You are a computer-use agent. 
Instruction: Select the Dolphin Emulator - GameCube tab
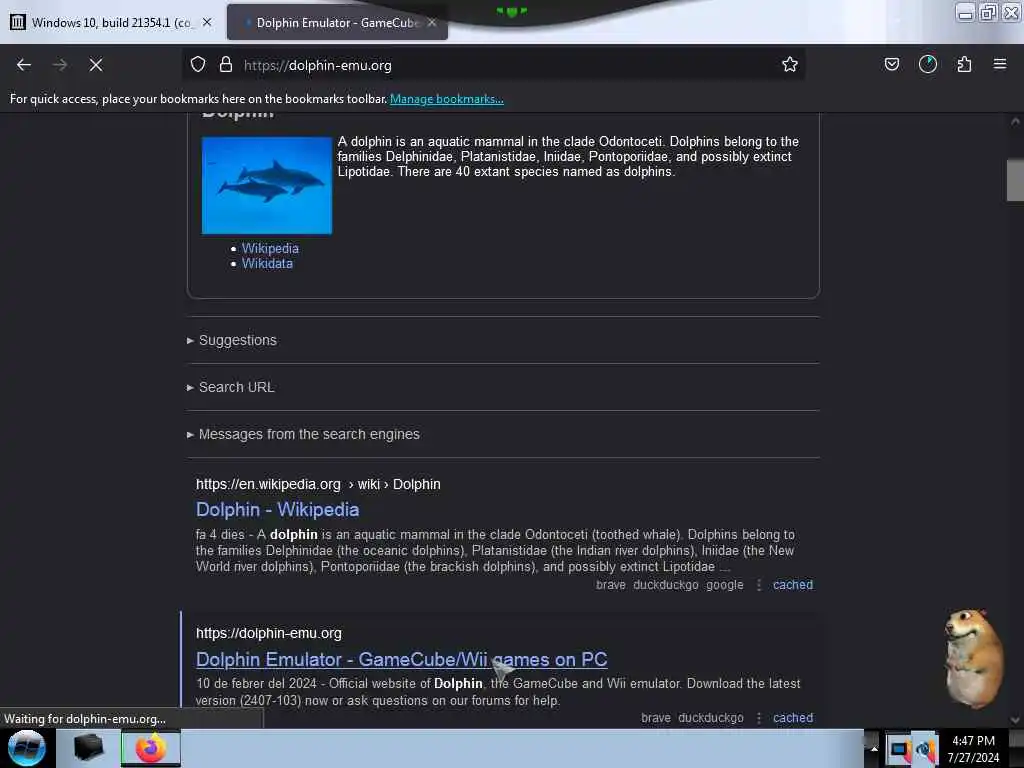point(337,23)
